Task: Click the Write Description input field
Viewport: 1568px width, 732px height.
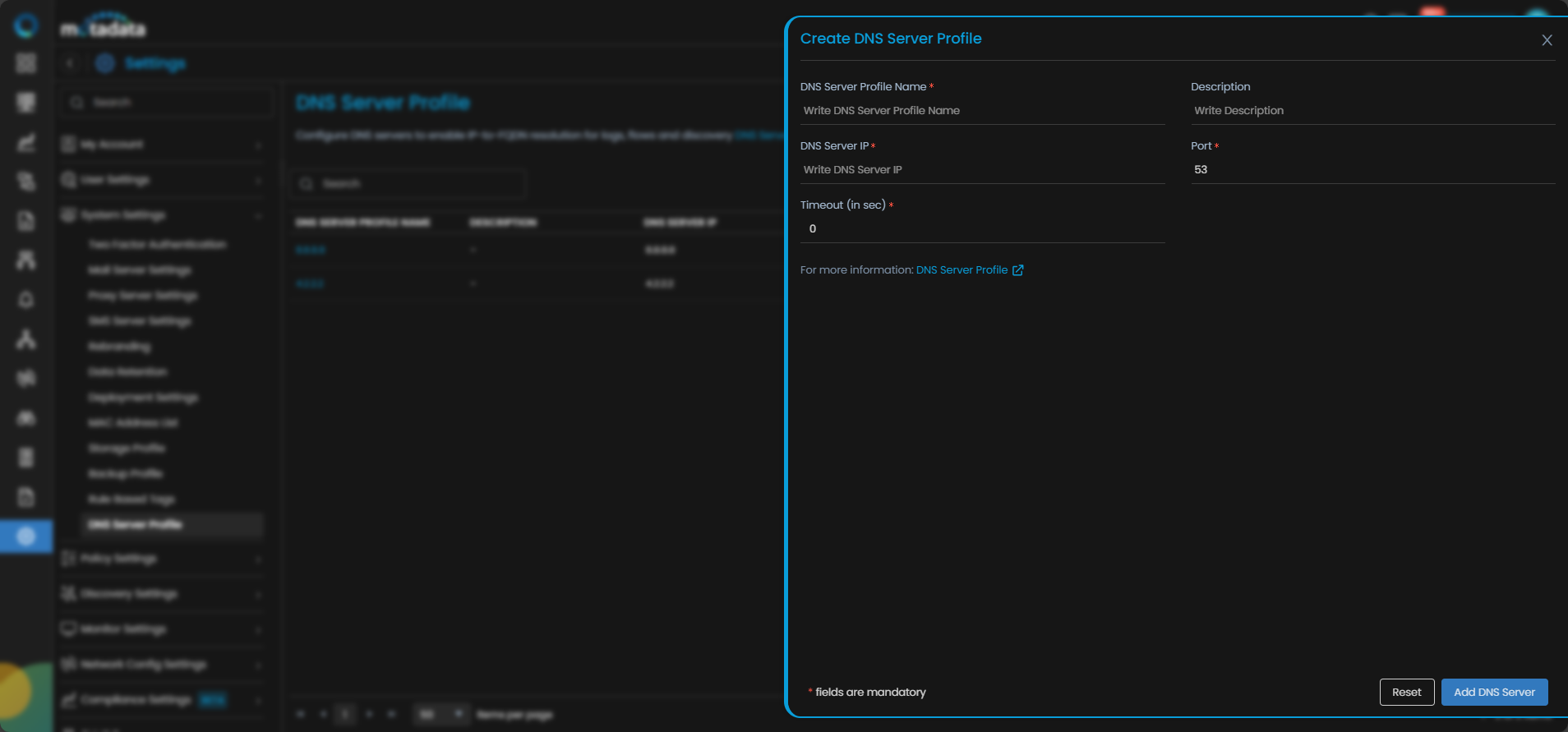Action: click(x=1372, y=111)
